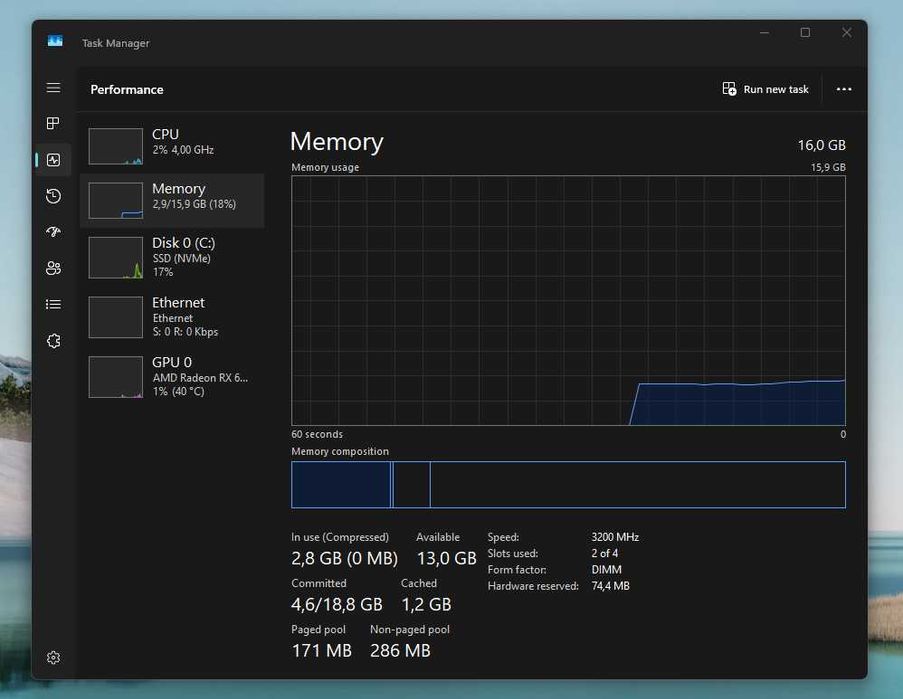This screenshot has height=699, width=903.
Task: Toggle the hamburger navigation menu
Action: pos(54,88)
